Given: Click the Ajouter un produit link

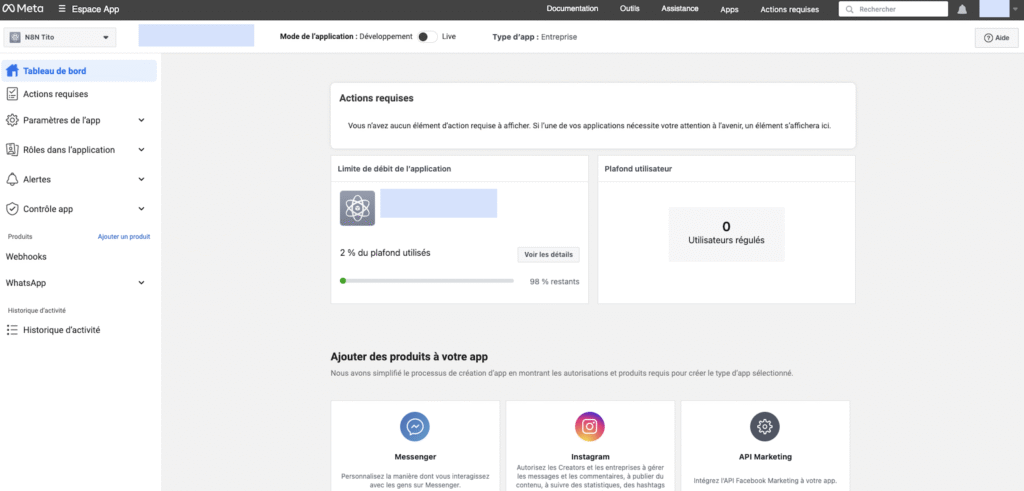Looking at the screenshot, I should click(123, 237).
